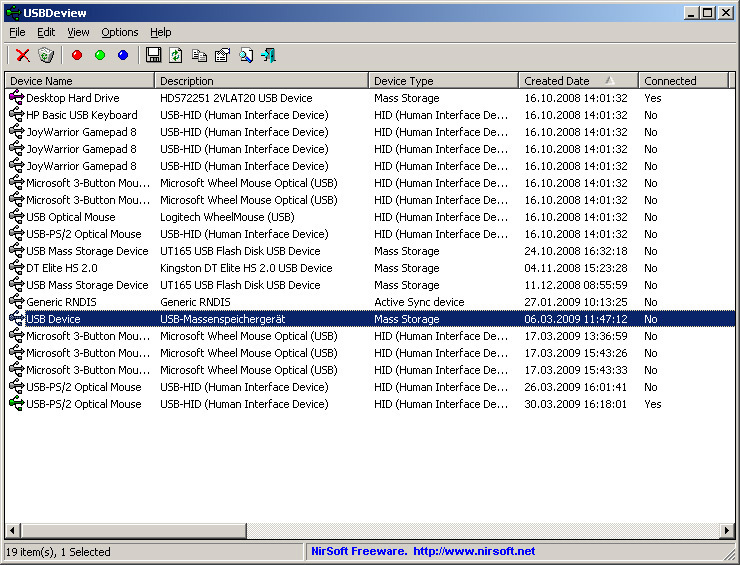Click the floppy disk save icon

[x=153, y=55]
